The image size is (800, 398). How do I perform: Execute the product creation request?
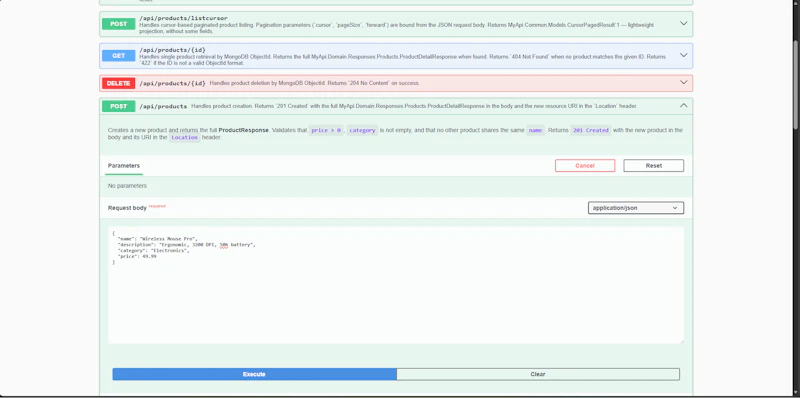(x=254, y=374)
